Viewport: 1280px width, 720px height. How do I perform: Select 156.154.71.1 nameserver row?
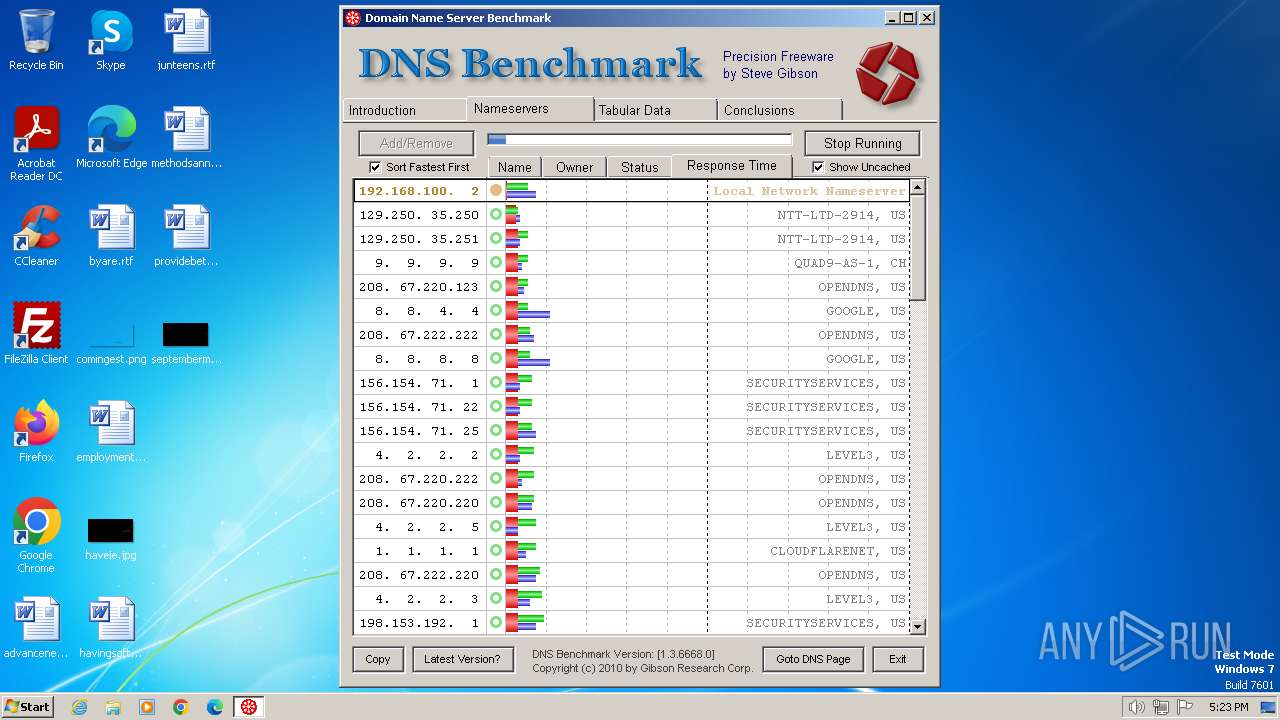coord(632,383)
